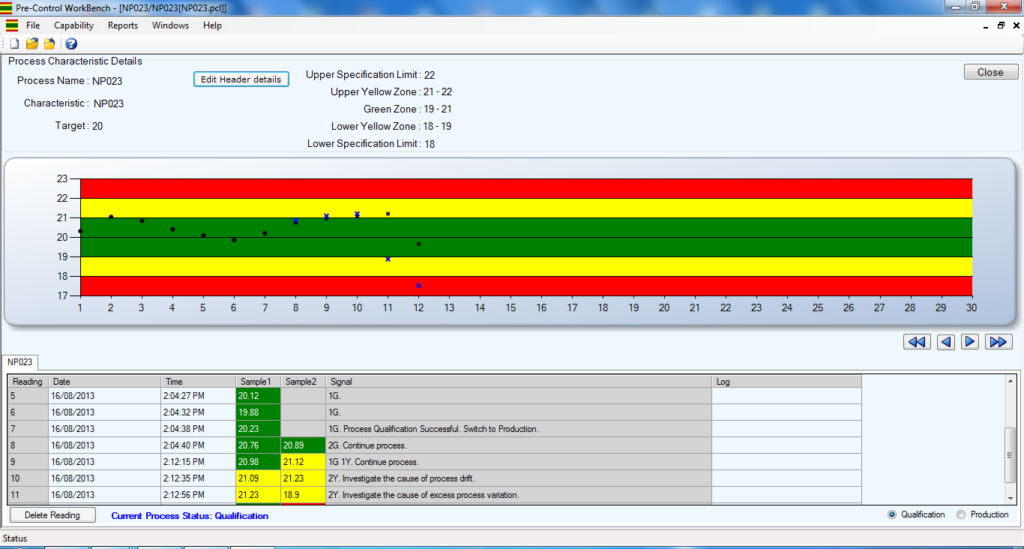Go to next chart page arrow
Image resolution: width=1024 pixels, height=549 pixels.
pyautogui.click(x=970, y=342)
